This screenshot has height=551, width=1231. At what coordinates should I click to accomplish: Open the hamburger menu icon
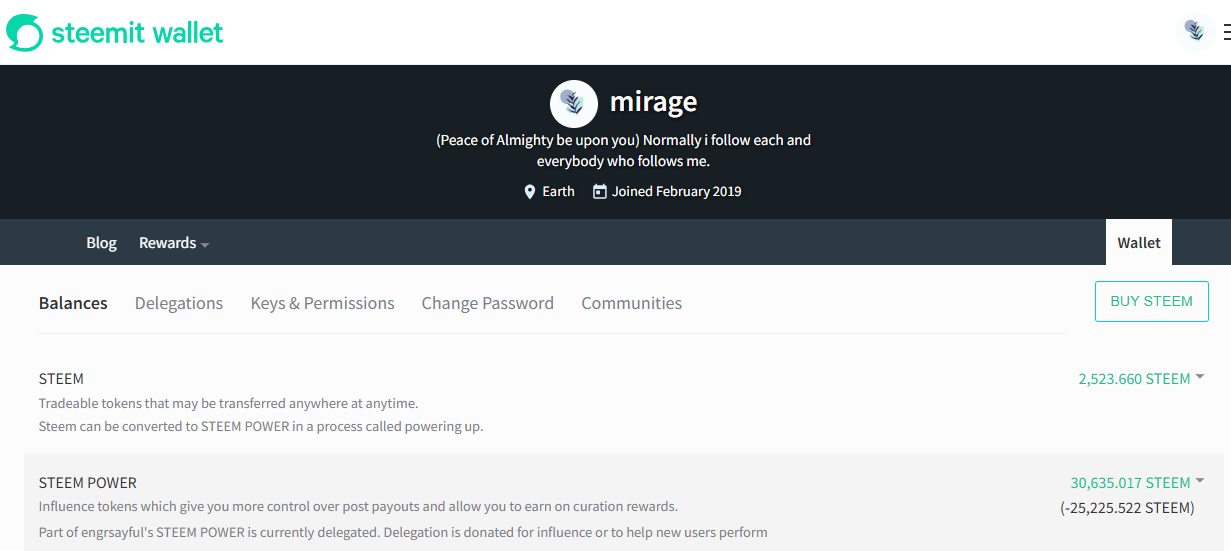point(1226,33)
